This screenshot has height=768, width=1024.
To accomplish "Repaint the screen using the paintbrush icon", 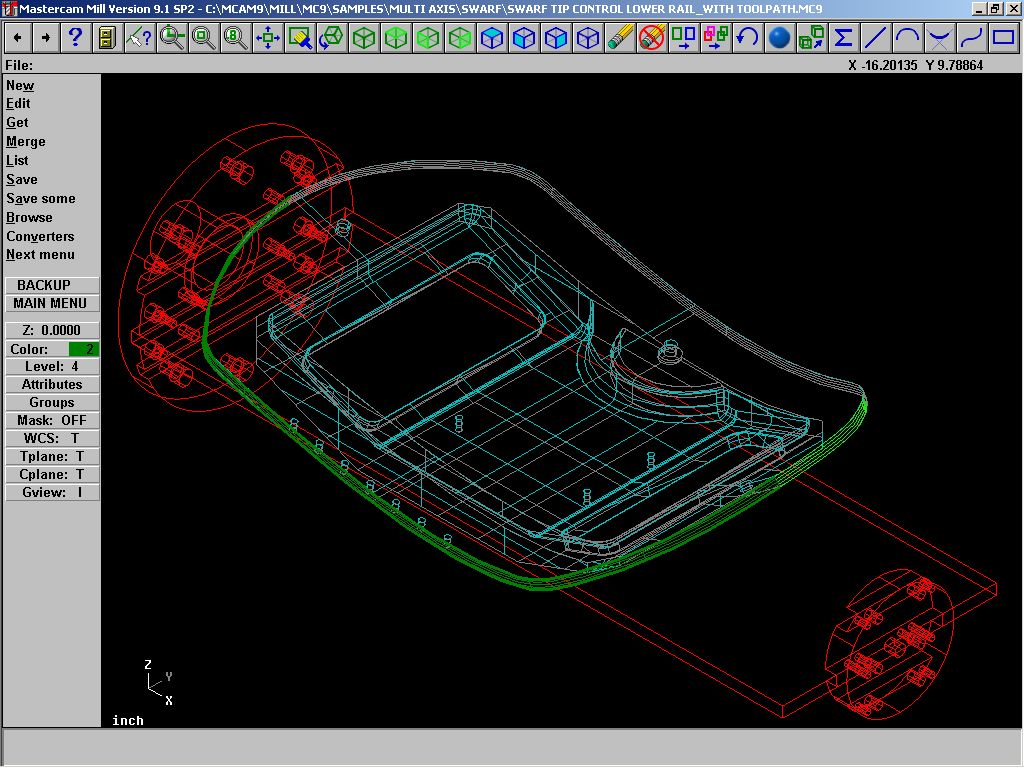I will click(x=300, y=38).
